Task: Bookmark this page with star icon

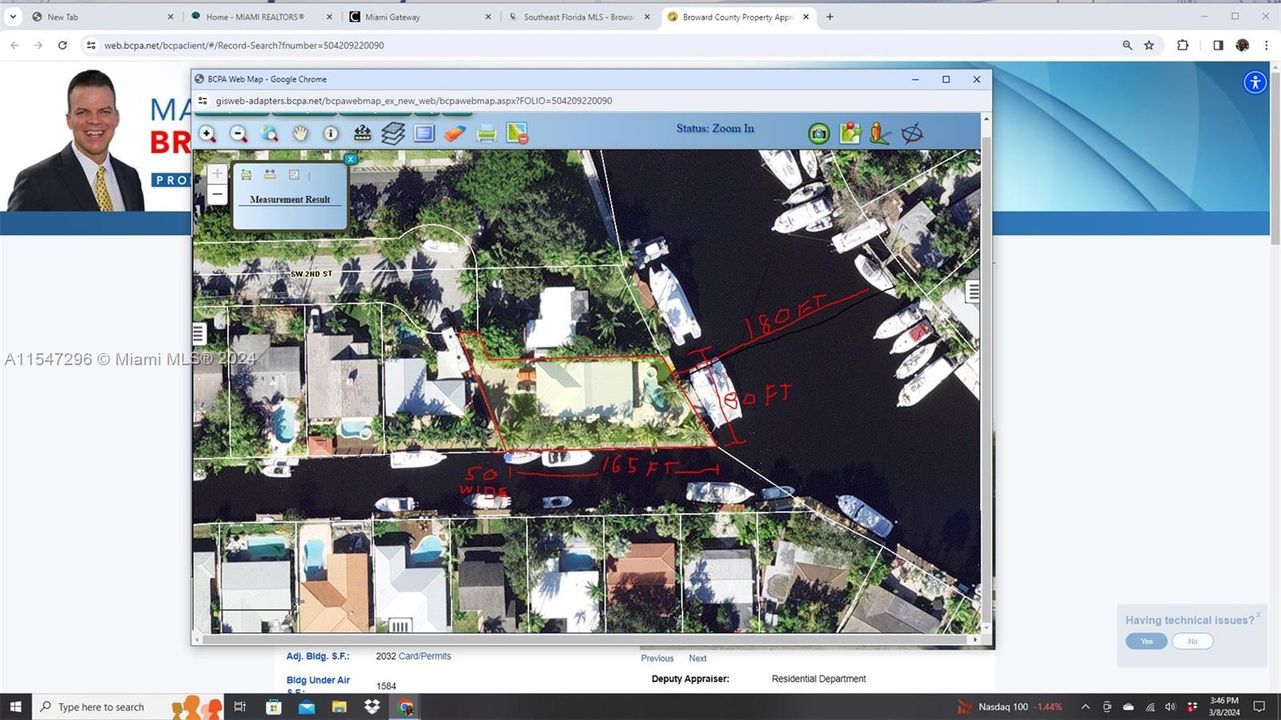Action: click(1149, 45)
